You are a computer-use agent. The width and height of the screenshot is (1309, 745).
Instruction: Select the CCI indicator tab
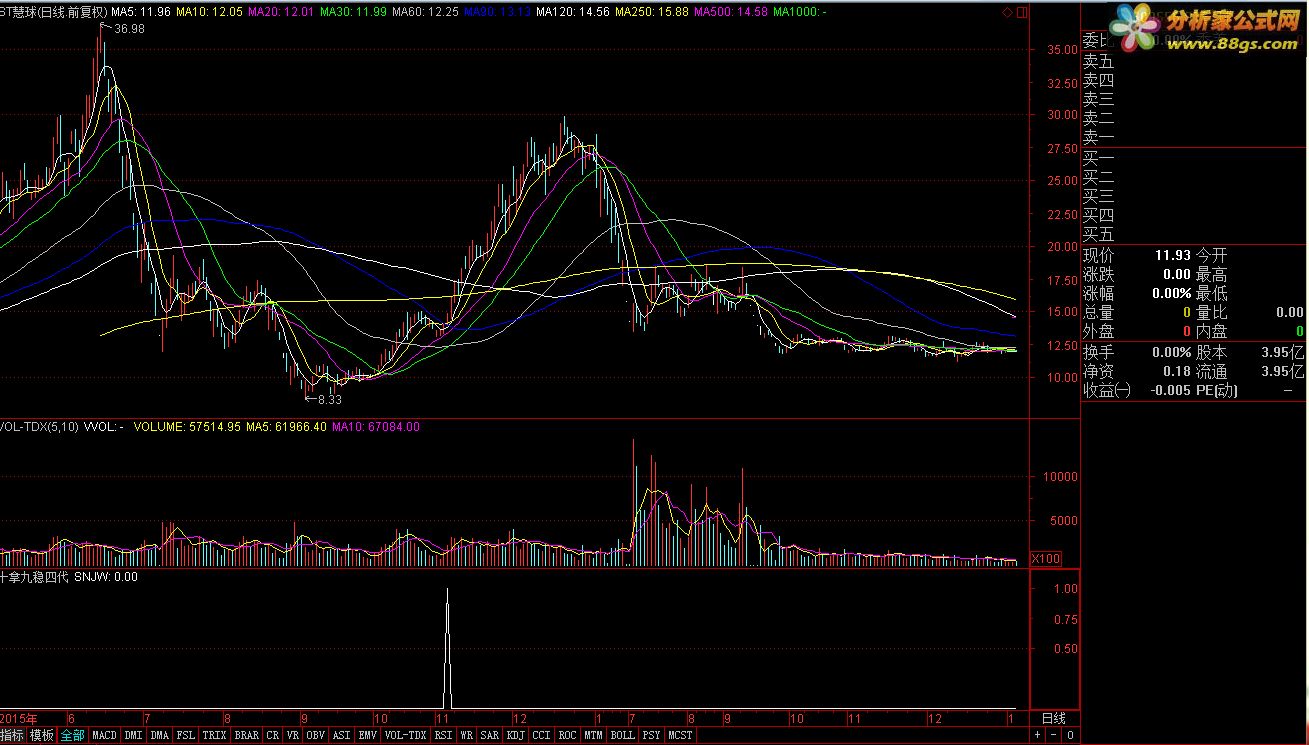[541, 735]
